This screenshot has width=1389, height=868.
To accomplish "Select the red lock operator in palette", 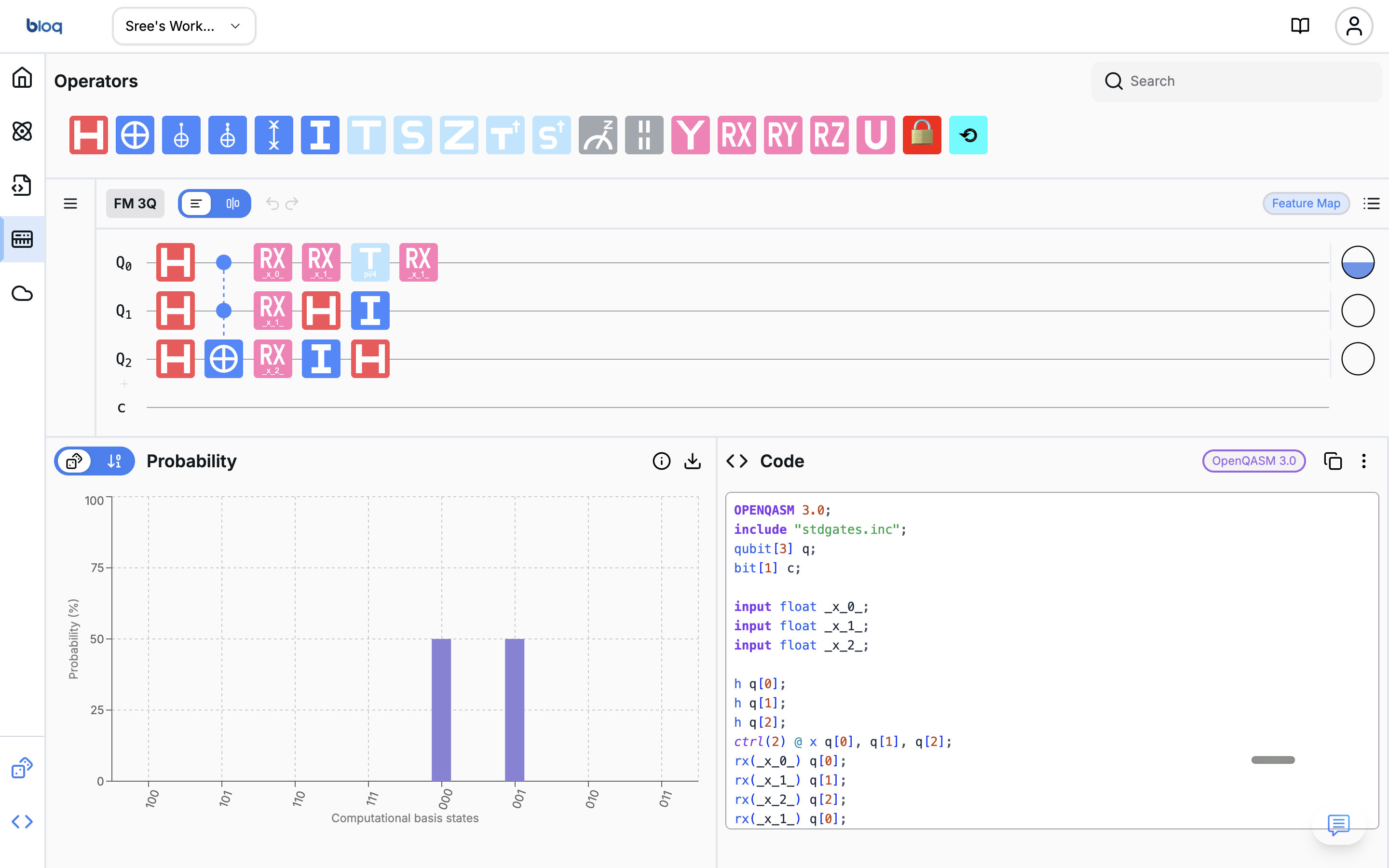I will pos(922,135).
